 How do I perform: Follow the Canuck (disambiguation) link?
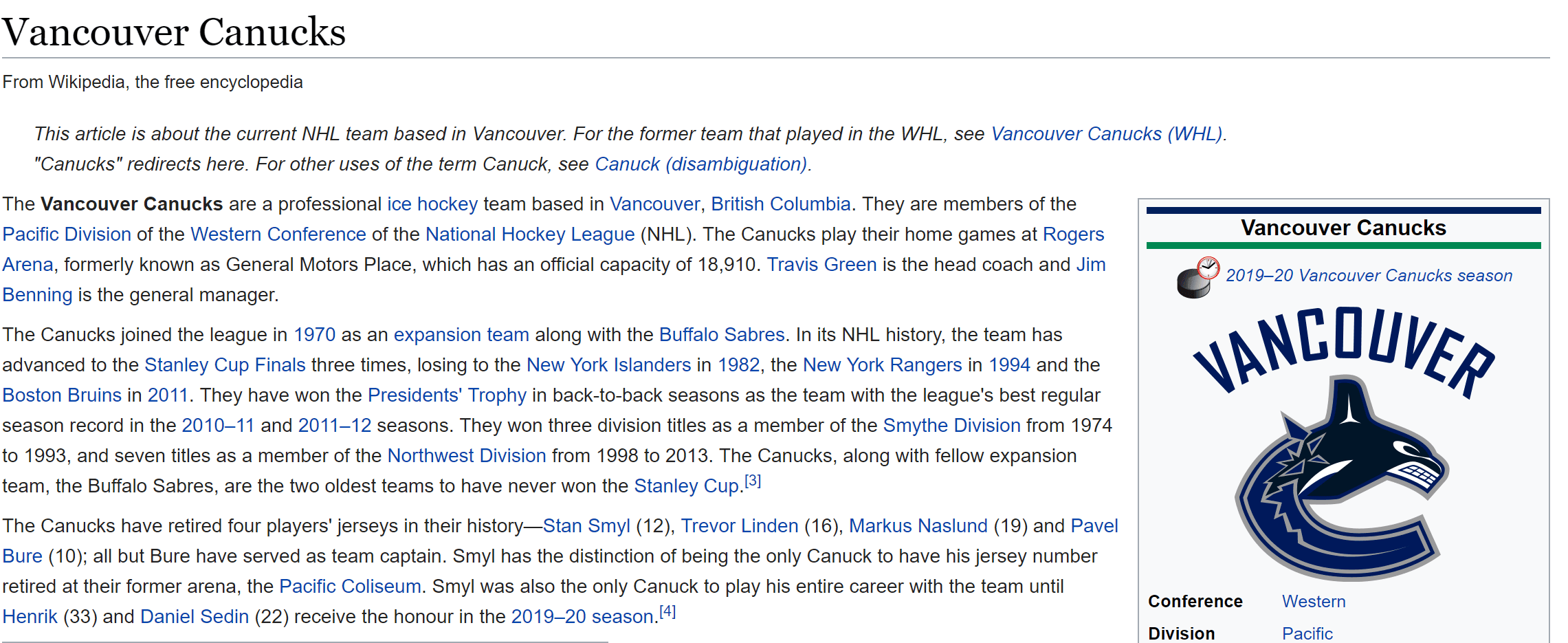[x=700, y=164]
